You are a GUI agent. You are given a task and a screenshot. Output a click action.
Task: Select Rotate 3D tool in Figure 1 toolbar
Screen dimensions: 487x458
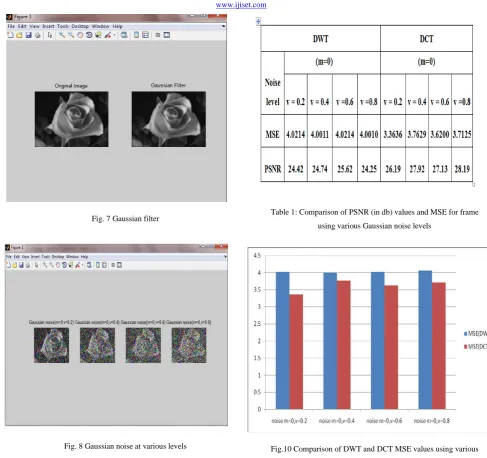(x=64, y=265)
